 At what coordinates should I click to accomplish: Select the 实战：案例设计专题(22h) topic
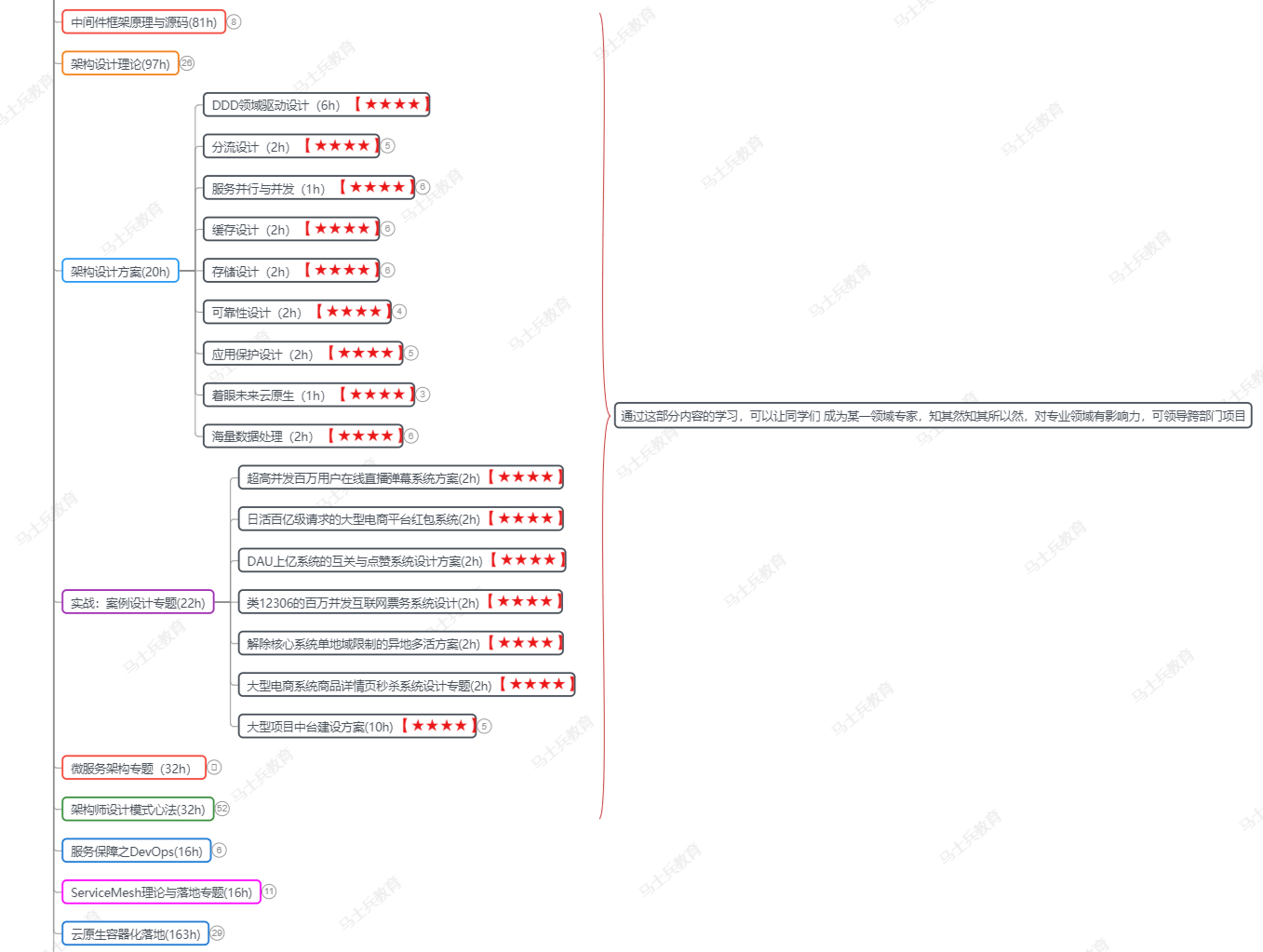pos(136,602)
